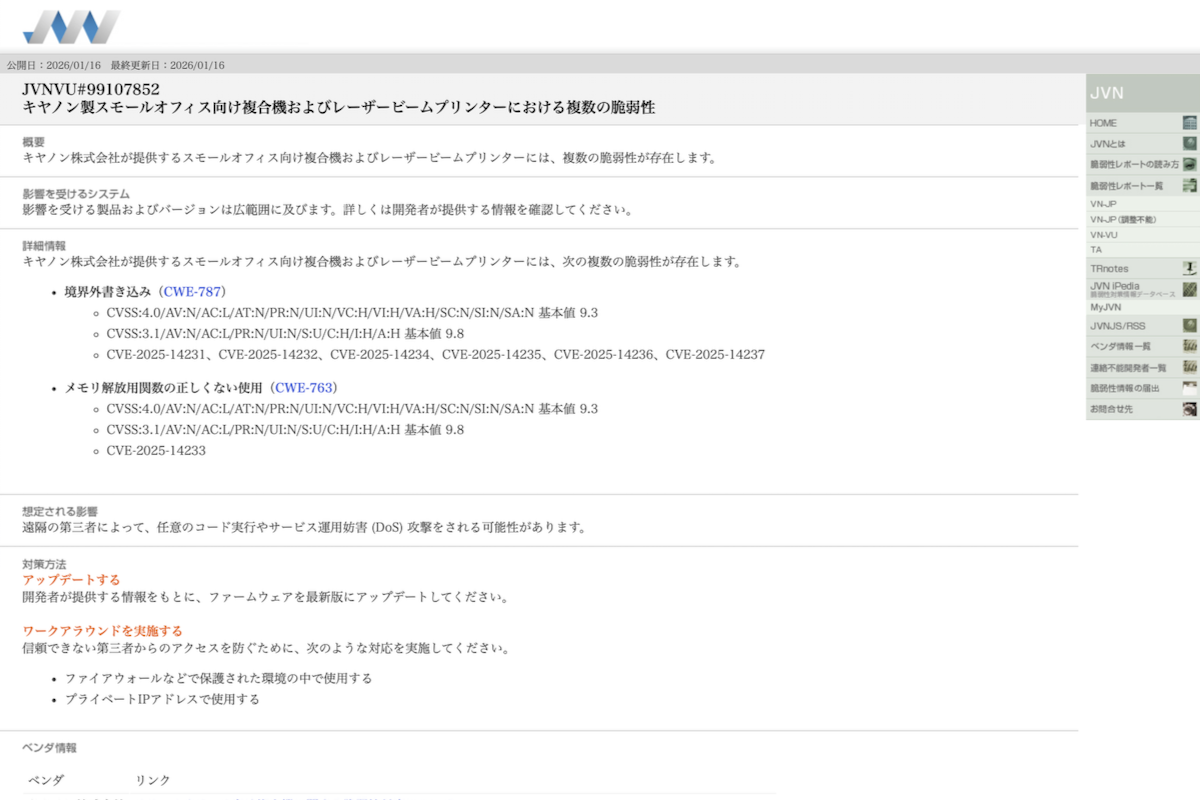Select the VN-JP sidebar entry
Viewport: 1200px width, 800px height.
[1143, 204]
